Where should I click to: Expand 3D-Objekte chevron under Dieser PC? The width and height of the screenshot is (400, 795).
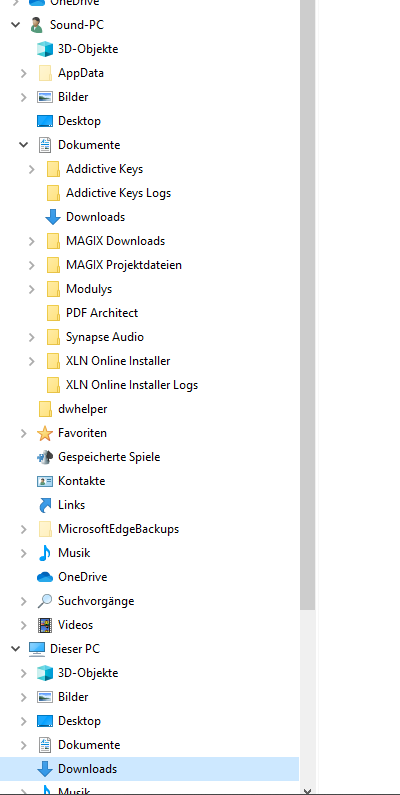click(x=24, y=673)
